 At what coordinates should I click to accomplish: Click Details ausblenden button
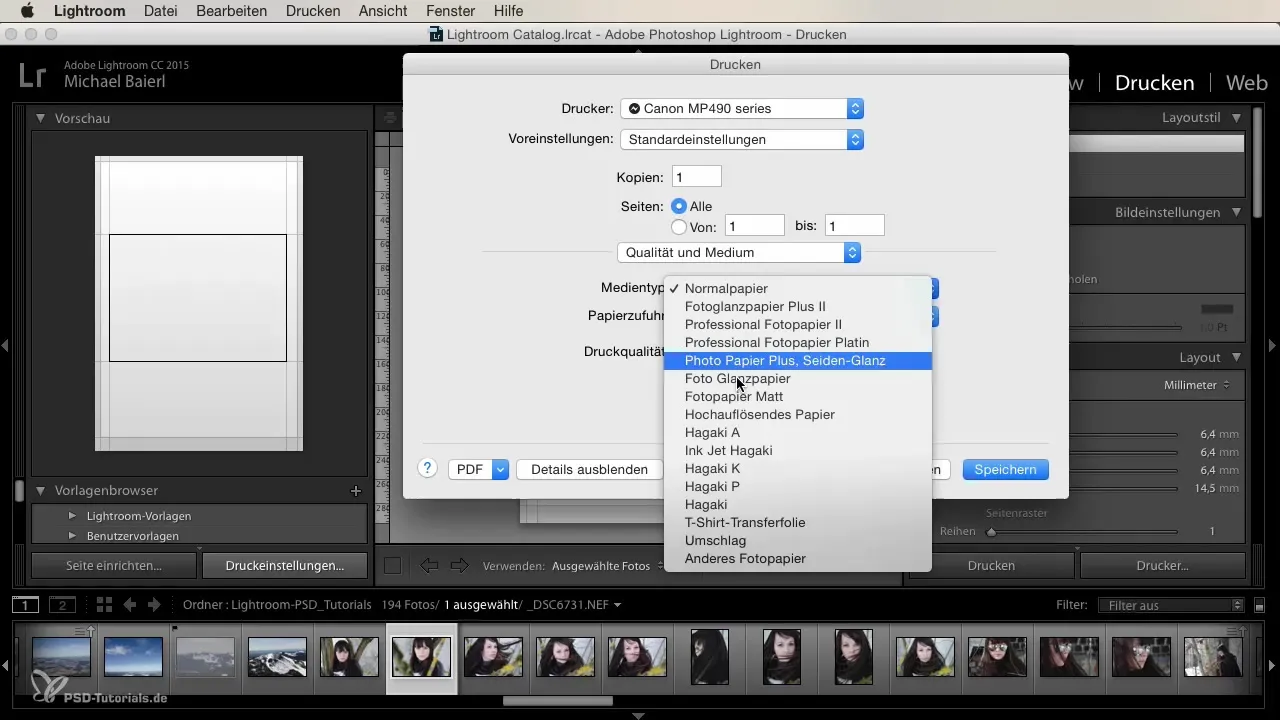(x=589, y=469)
